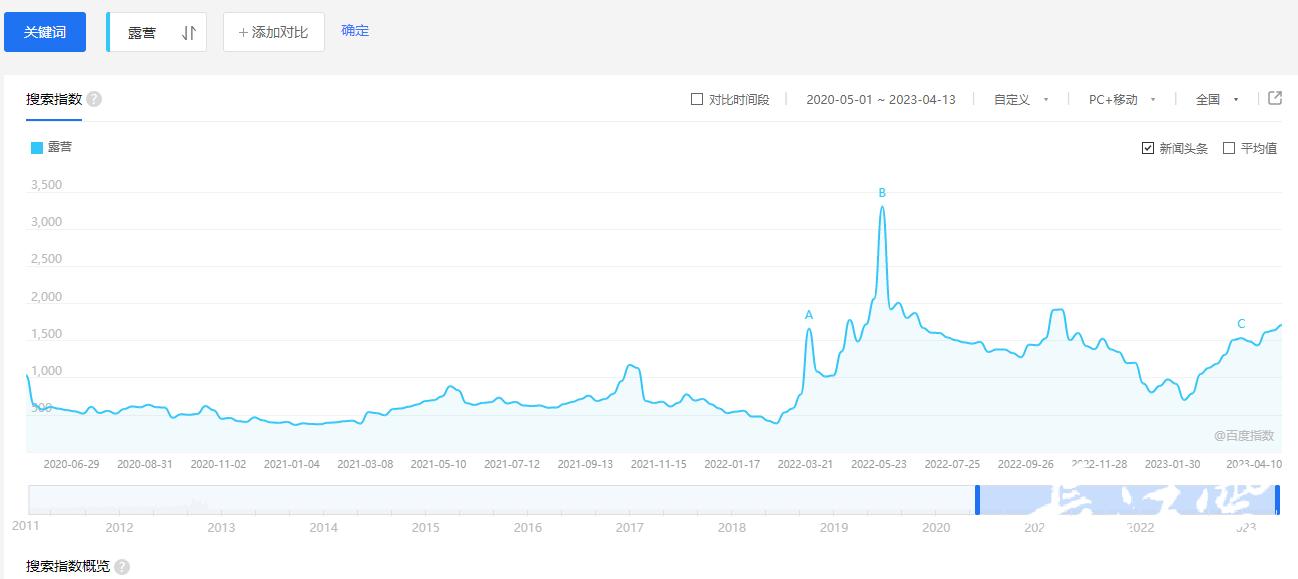Uncheck the 新闻头条 checkbox
Viewport: 1298px width, 579px height.
point(1148,148)
